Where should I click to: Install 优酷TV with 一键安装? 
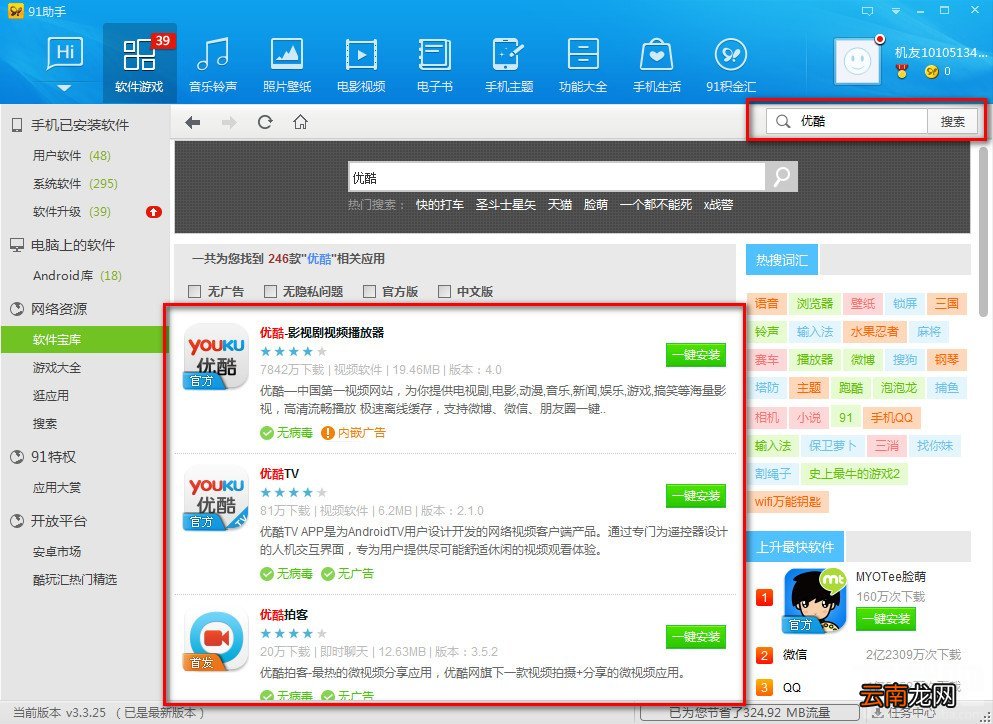[696, 496]
